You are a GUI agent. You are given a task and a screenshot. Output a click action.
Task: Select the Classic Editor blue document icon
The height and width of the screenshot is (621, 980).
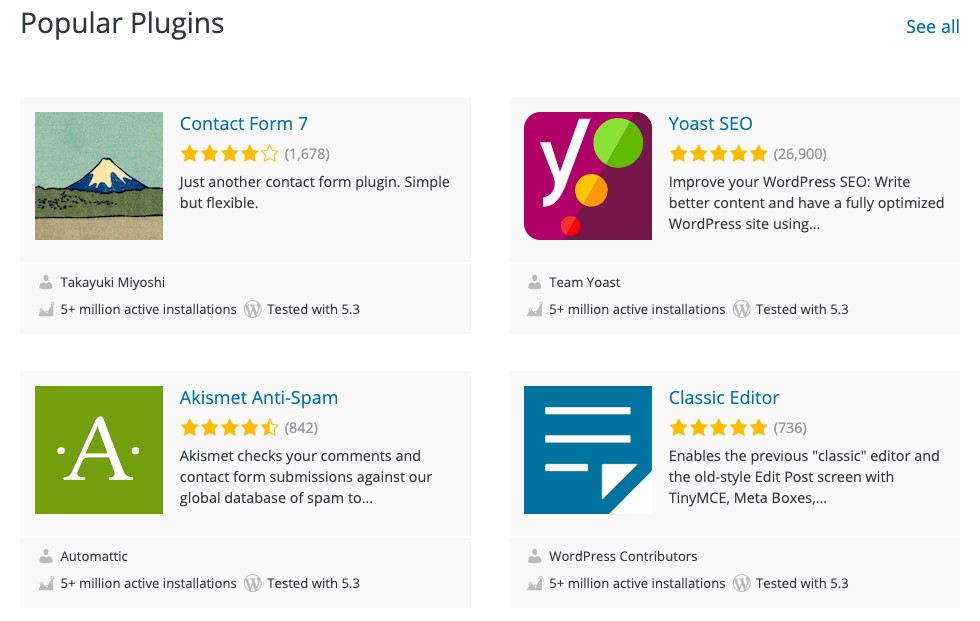coord(587,450)
